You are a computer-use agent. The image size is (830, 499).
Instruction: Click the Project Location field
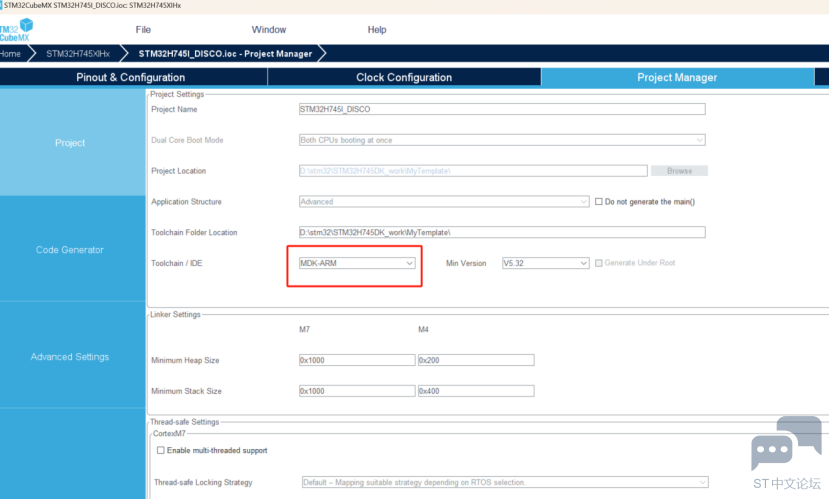click(x=473, y=170)
